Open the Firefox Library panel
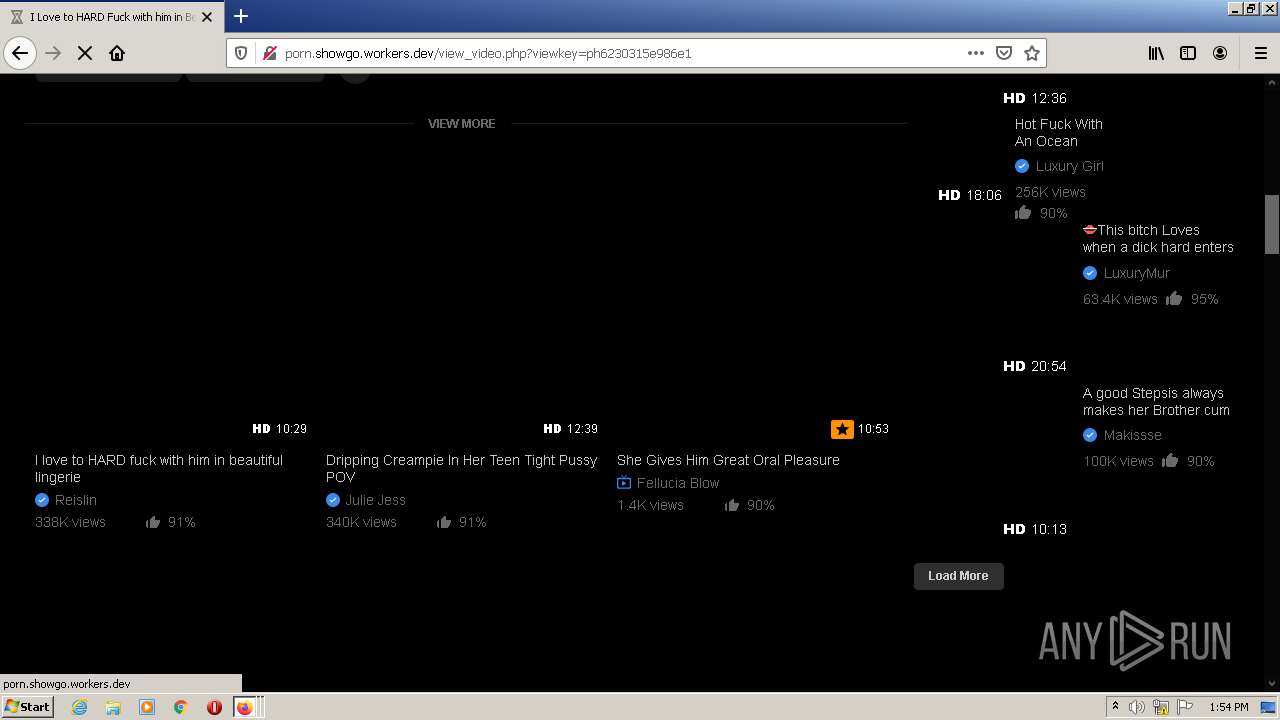The image size is (1280, 720). coord(1156,53)
